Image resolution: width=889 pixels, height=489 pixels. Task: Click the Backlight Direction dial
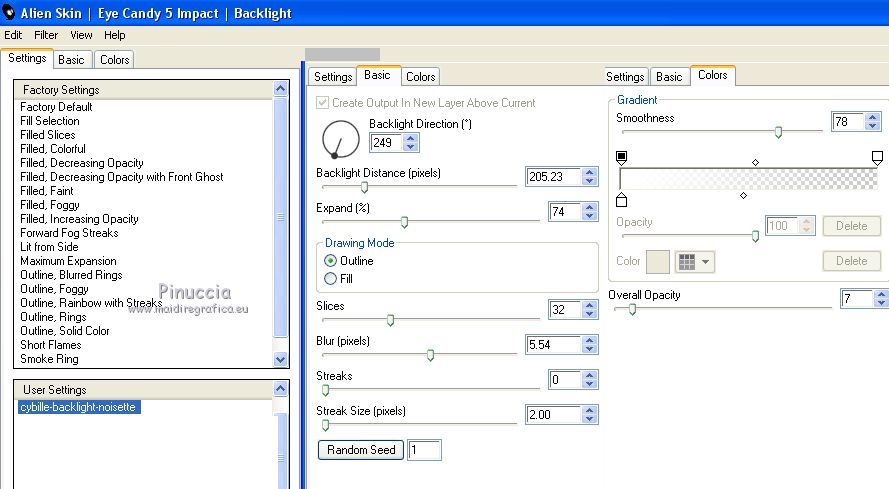click(x=341, y=139)
